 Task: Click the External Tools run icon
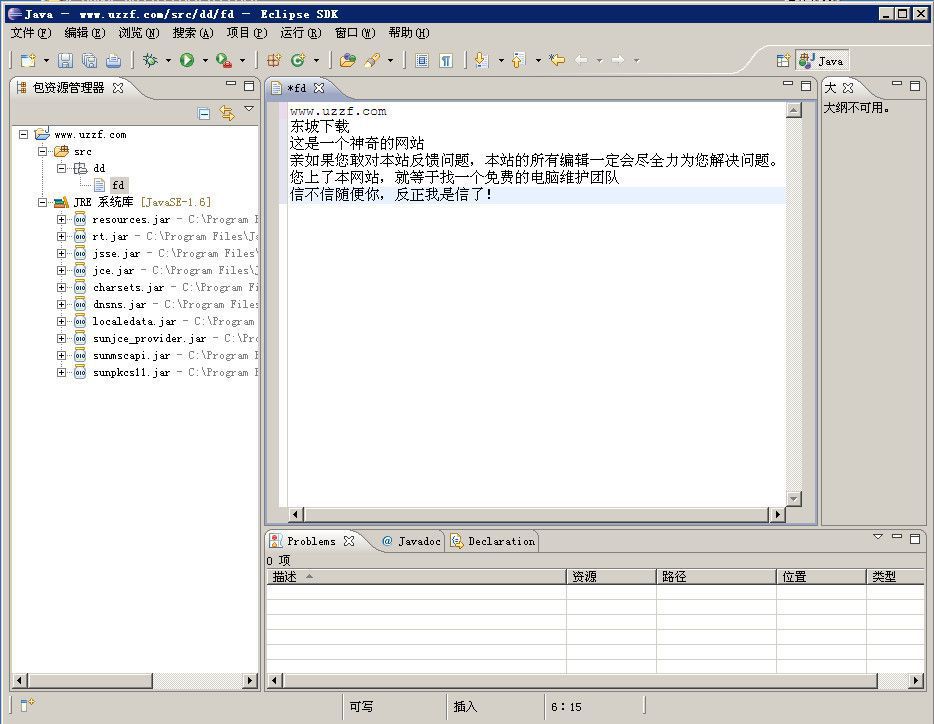pyautogui.click(x=223, y=60)
